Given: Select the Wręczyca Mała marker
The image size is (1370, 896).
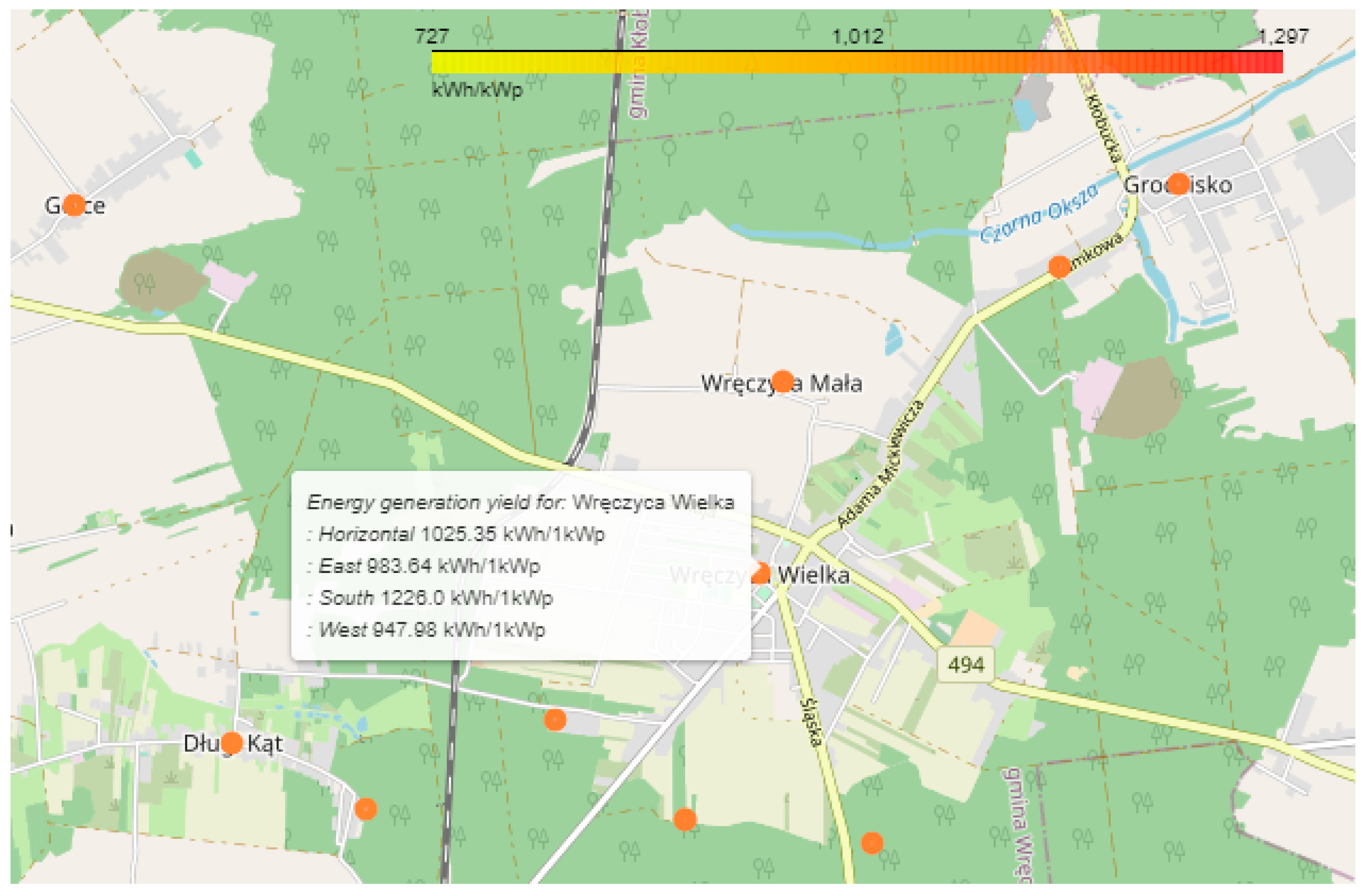Looking at the screenshot, I should [783, 381].
